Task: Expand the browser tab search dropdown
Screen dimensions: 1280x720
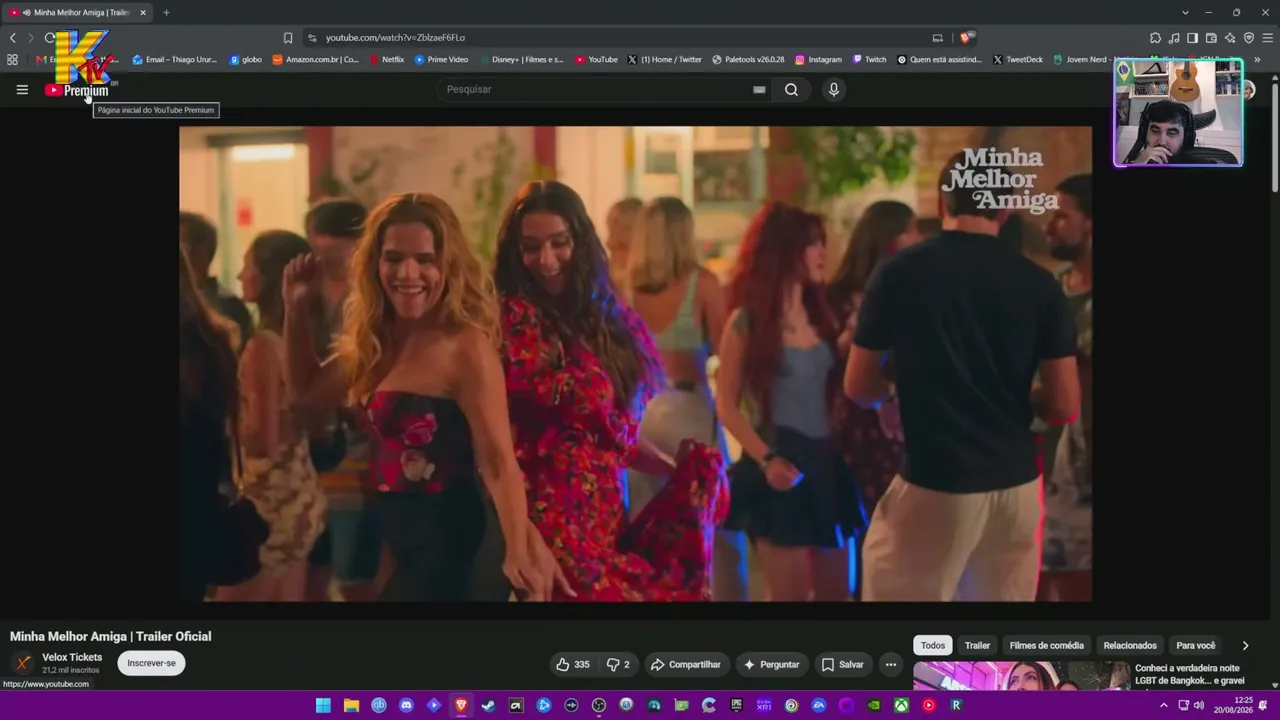Action: pyautogui.click(x=1185, y=13)
